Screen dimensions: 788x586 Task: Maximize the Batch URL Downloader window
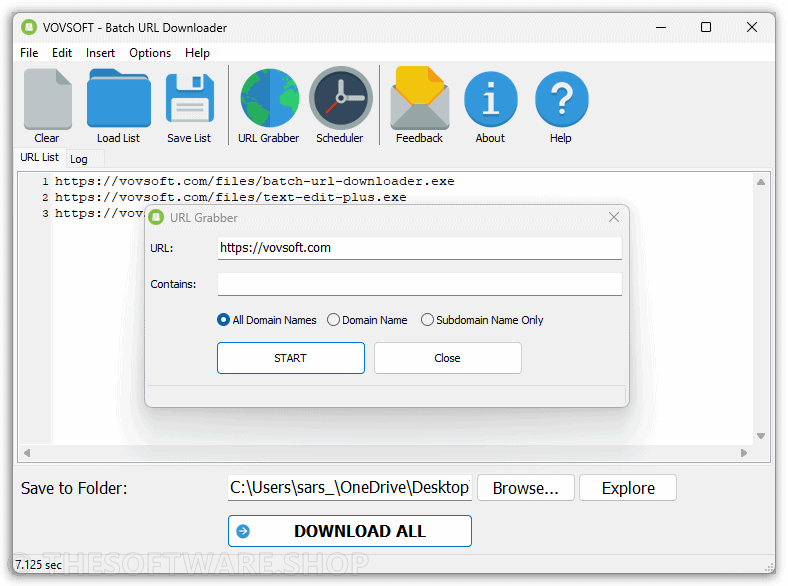point(706,27)
